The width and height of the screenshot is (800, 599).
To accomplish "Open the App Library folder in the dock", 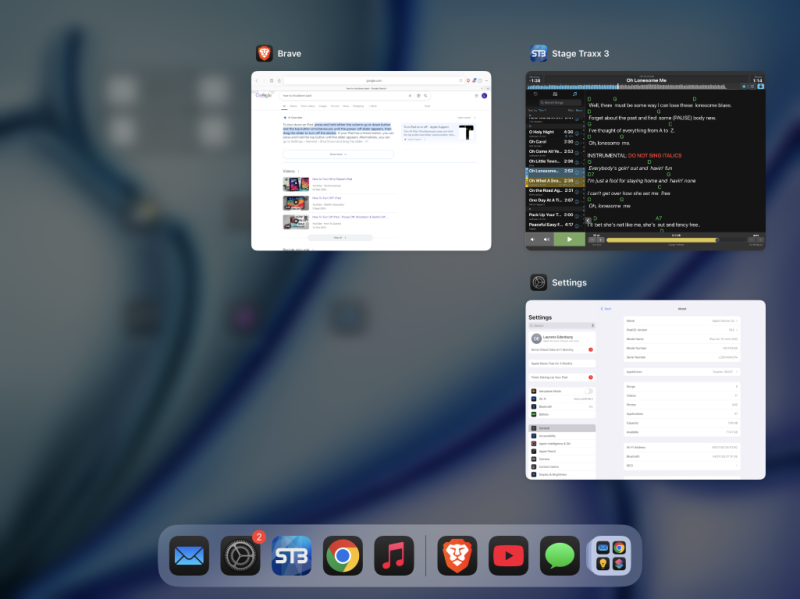I will [x=611, y=556].
